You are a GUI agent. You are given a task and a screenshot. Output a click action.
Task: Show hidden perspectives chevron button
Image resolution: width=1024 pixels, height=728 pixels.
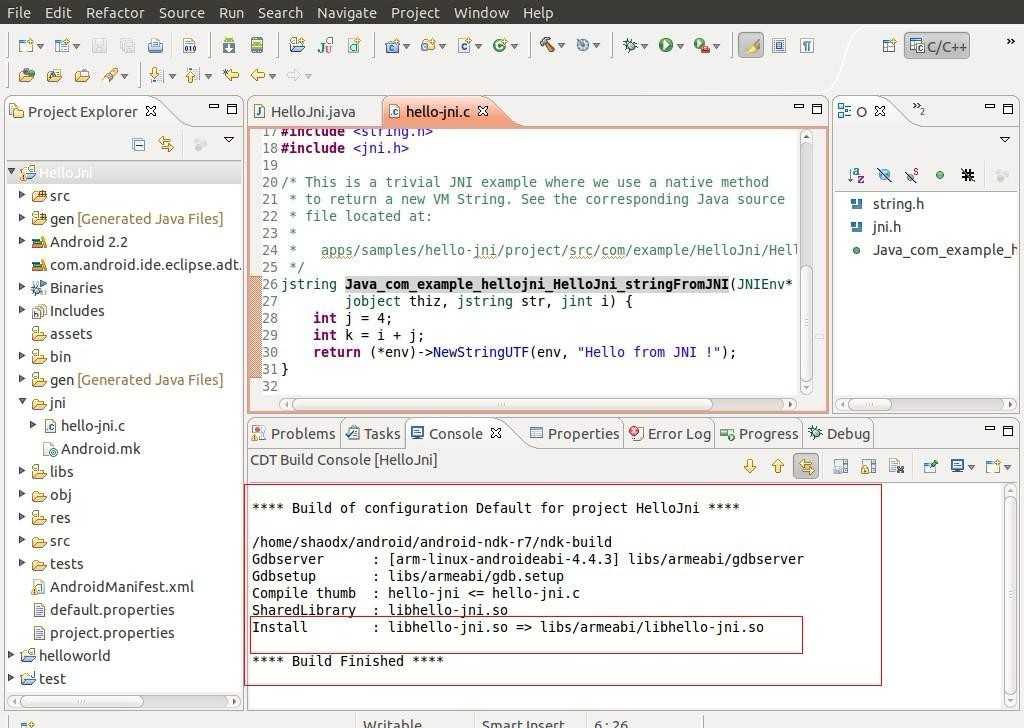(x=1010, y=42)
